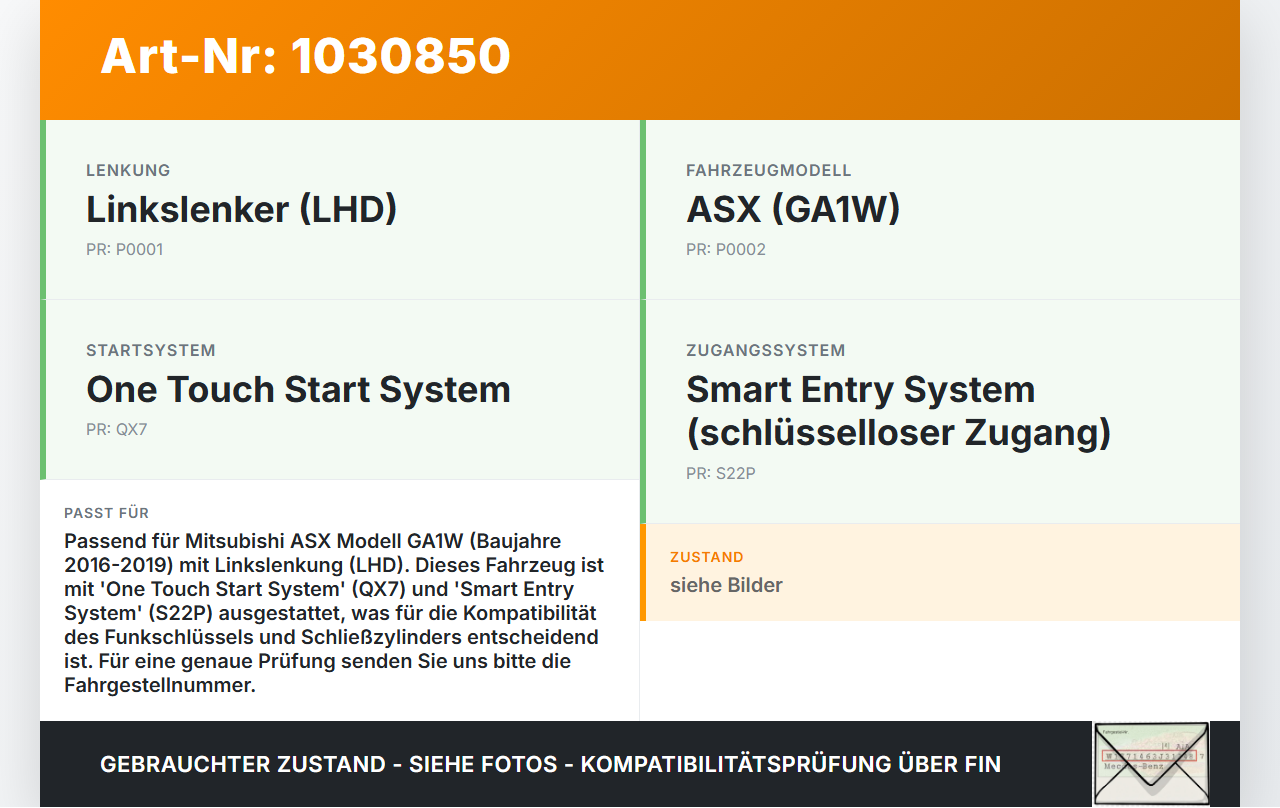The width and height of the screenshot is (1280, 808).
Task: Click the FAHRZEUGMODELL section label
Action: [x=769, y=171]
